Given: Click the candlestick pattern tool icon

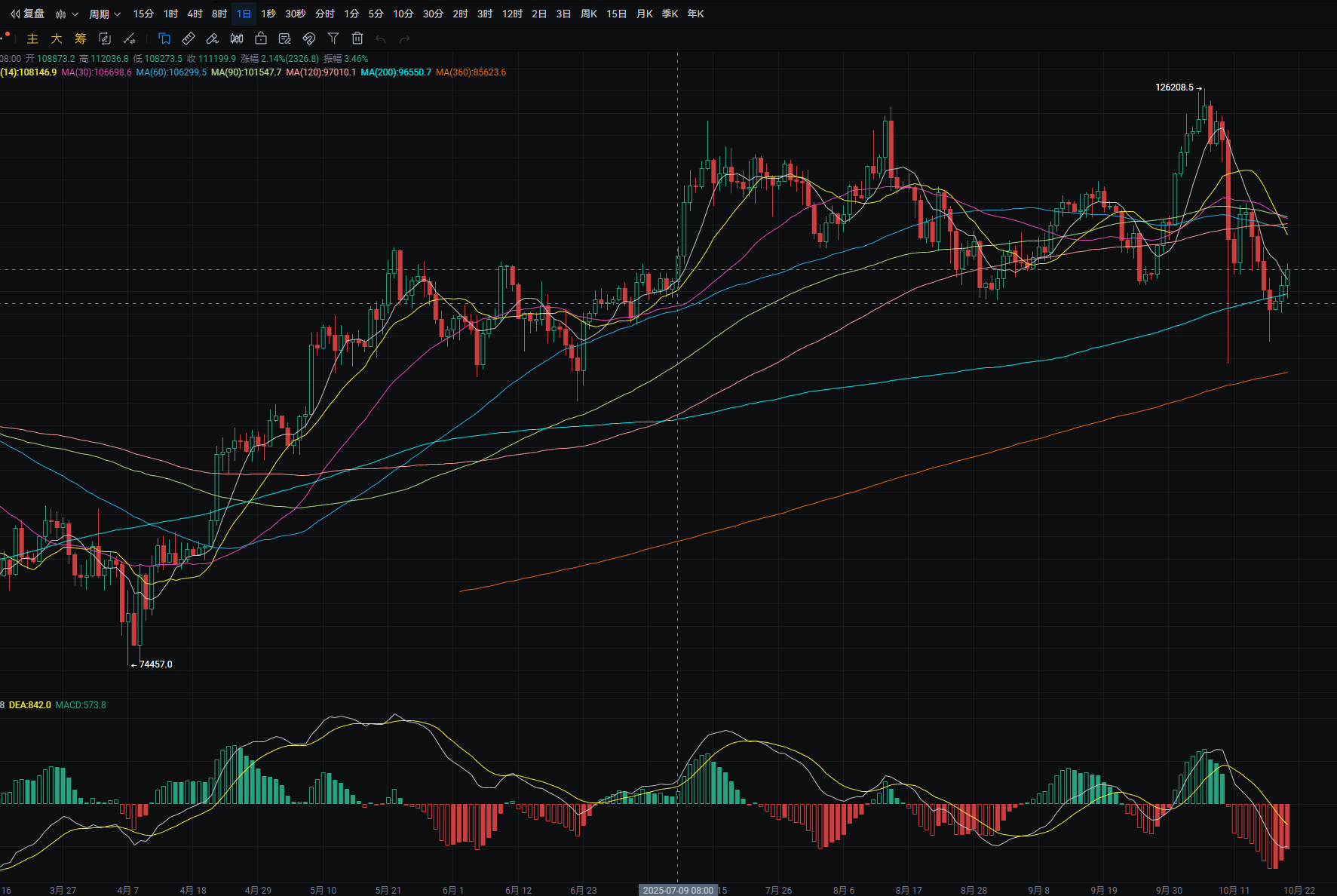Looking at the screenshot, I should (x=237, y=38).
